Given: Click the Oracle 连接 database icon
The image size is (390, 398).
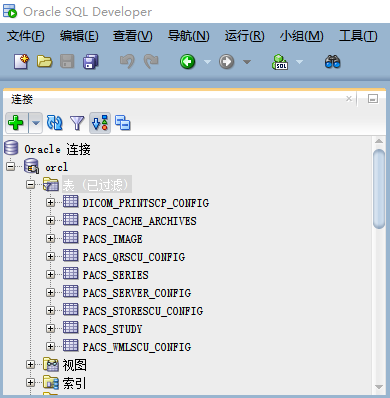Looking at the screenshot, I should 11,148.
